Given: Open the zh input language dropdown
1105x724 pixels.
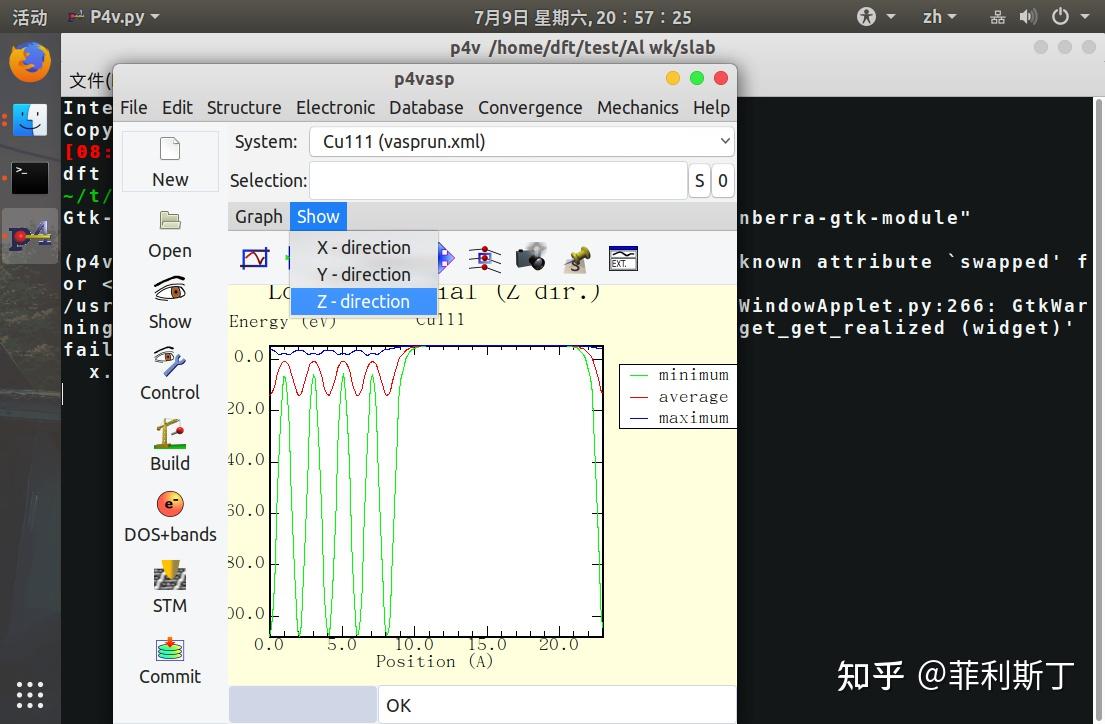Looking at the screenshot, I should (939, 16).
